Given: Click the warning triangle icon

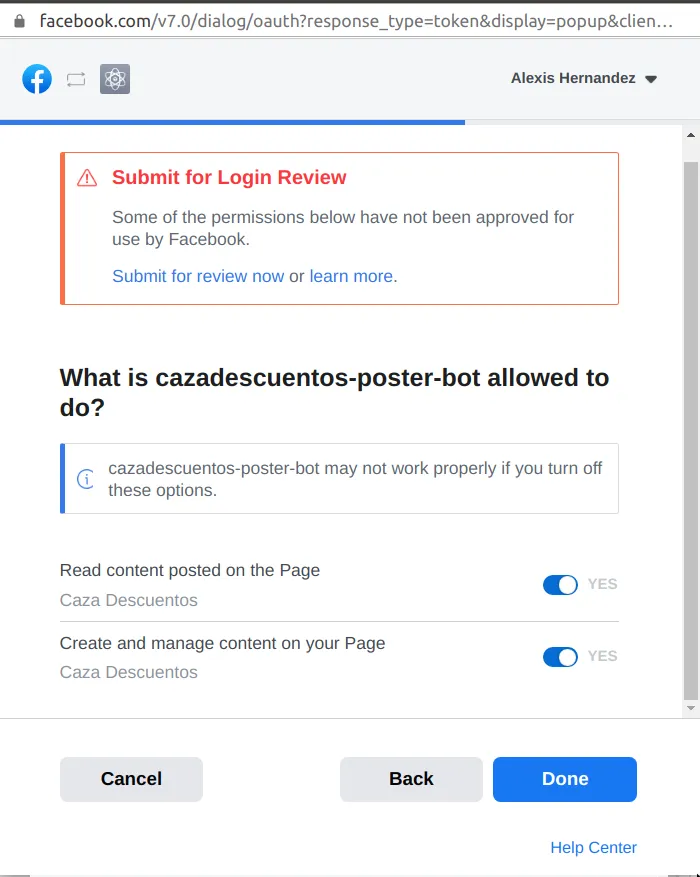Looking at the screenshot, I should pyautogui.click(x=87, y=178).
